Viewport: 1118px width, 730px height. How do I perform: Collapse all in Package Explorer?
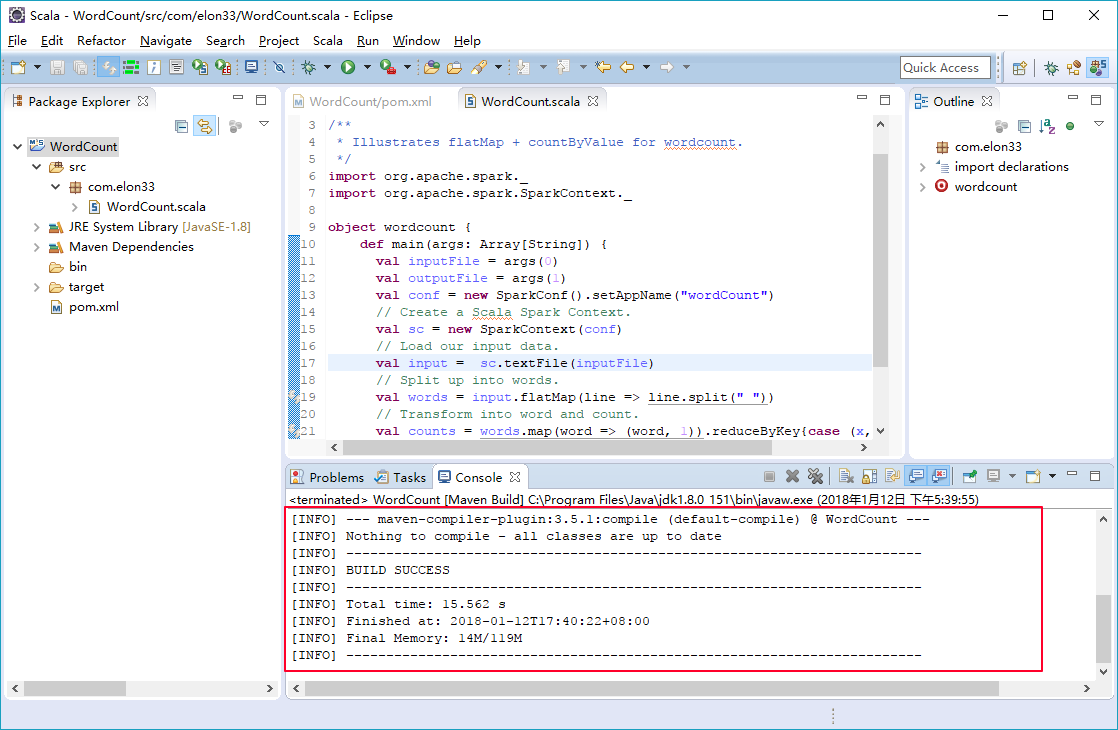click(181, 126)
